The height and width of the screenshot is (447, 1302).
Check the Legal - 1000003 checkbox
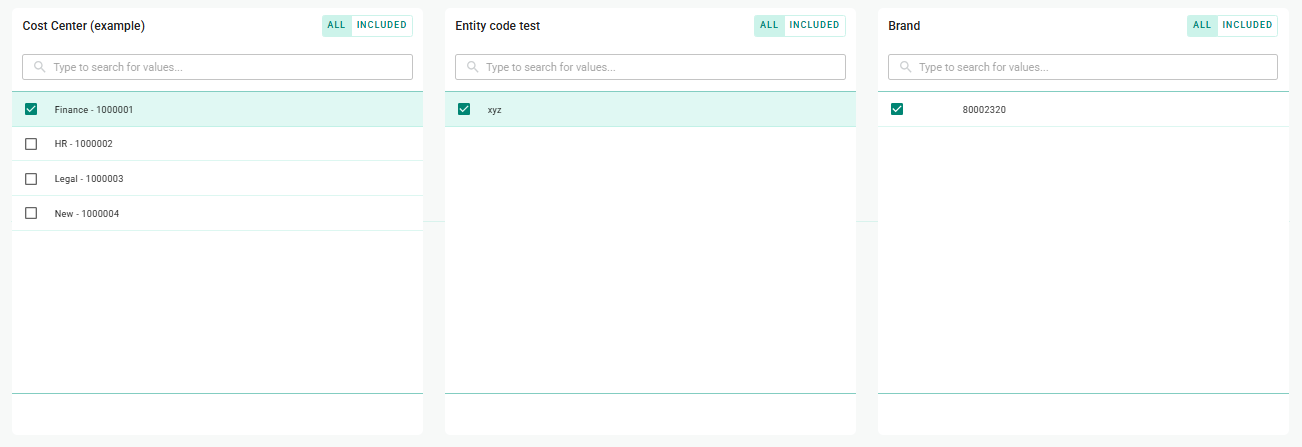31,179
